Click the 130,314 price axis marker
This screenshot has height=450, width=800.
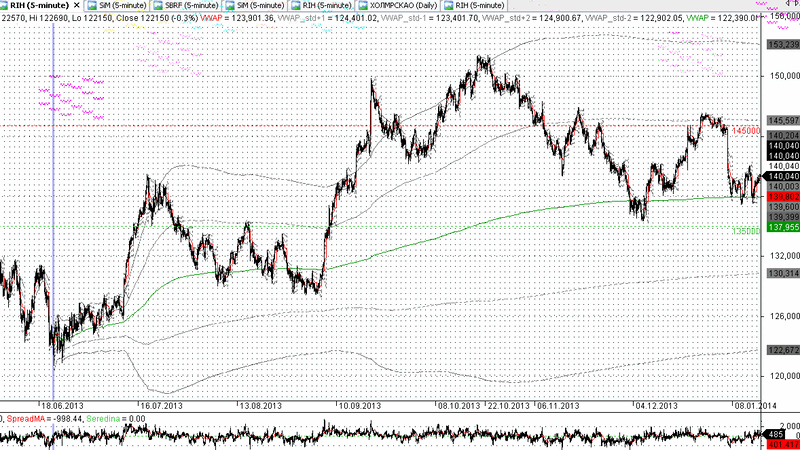pos(783,273)
